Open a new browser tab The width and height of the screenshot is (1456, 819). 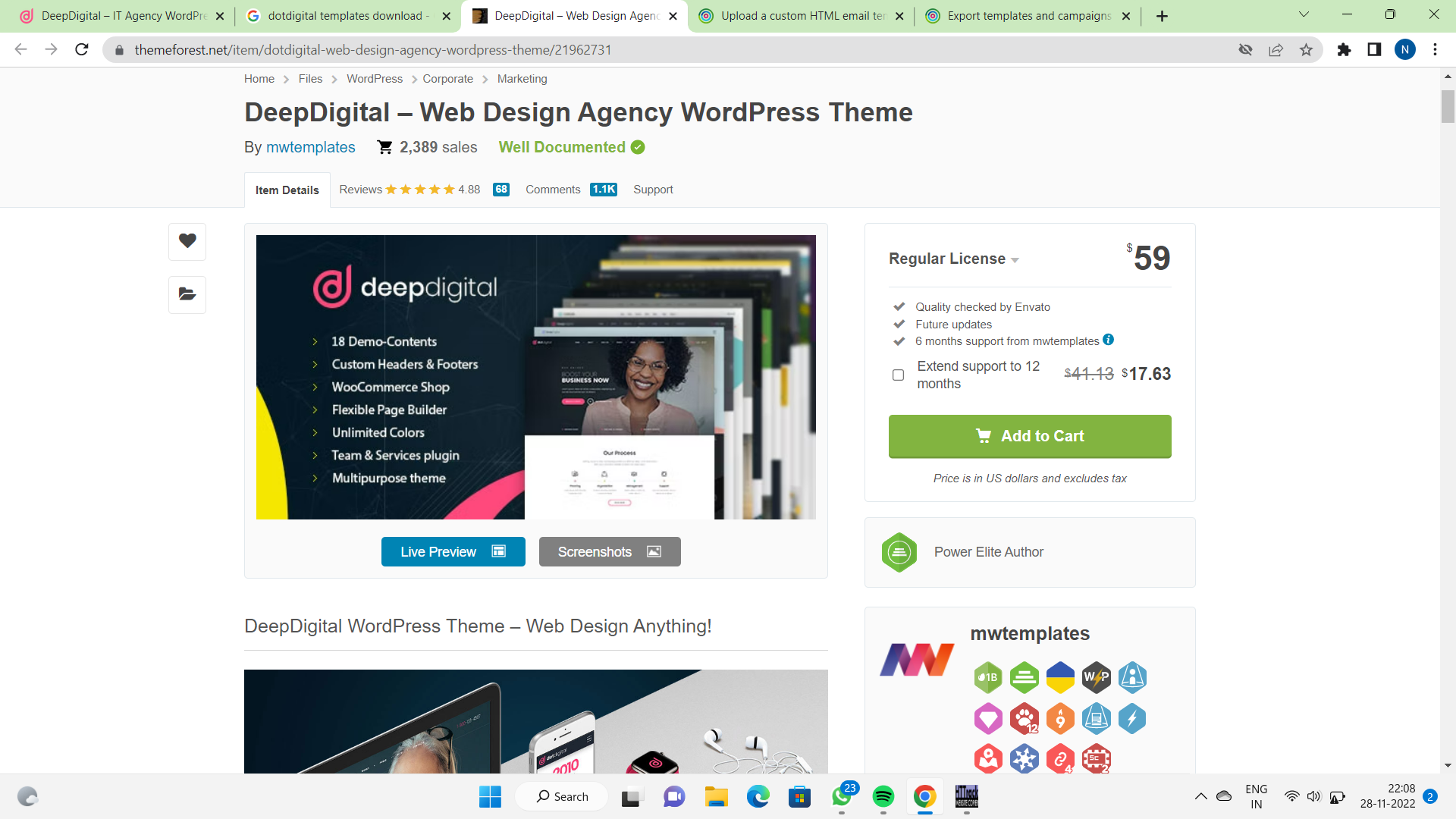1162,16
